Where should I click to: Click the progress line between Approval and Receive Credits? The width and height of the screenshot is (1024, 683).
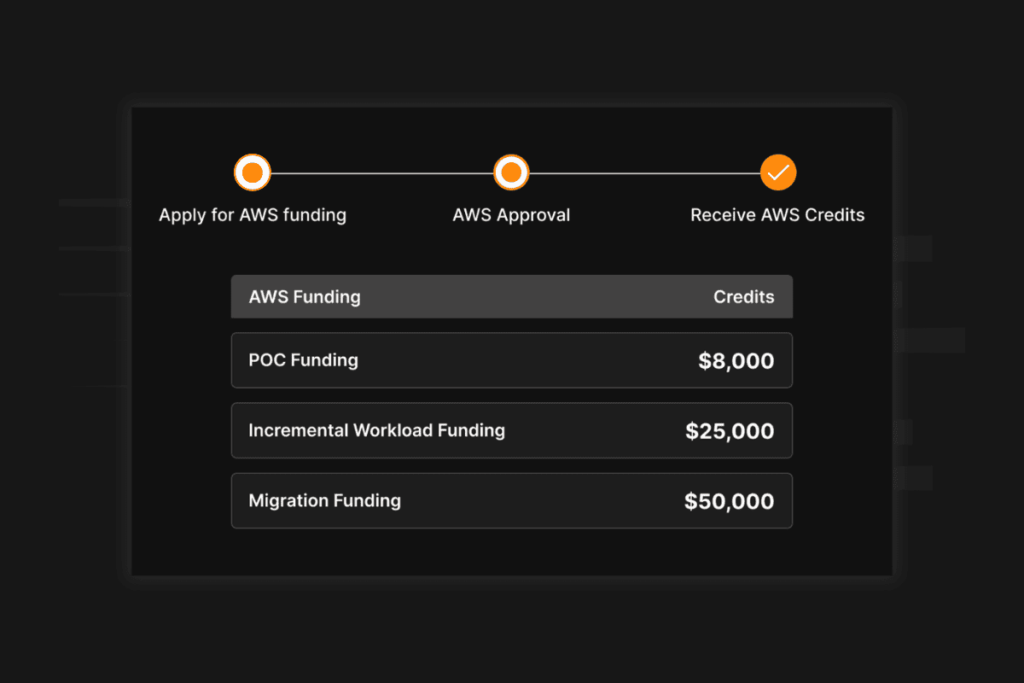(644, 173)
